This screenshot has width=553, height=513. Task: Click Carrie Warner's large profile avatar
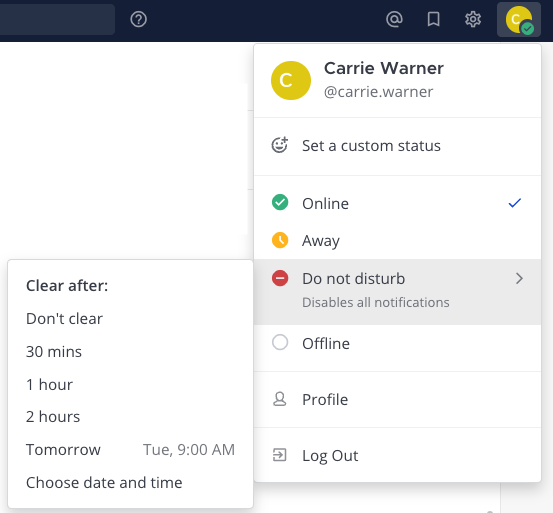coord(291,80)
